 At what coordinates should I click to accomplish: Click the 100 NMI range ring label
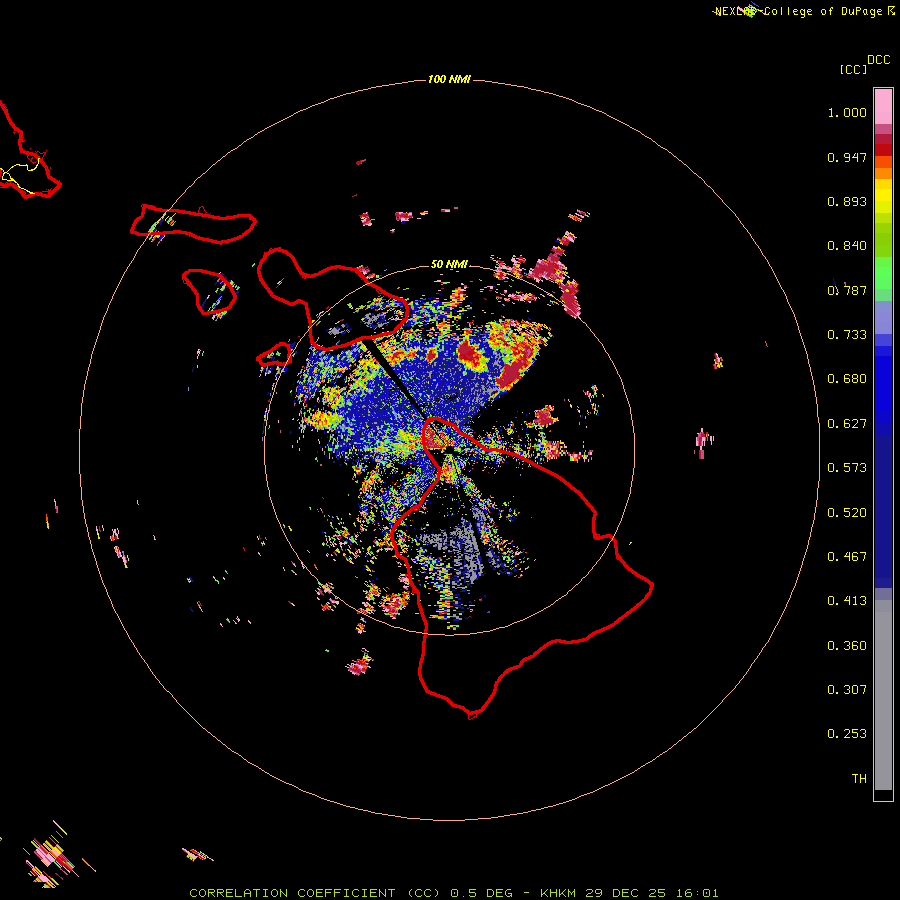click(449, 79)
